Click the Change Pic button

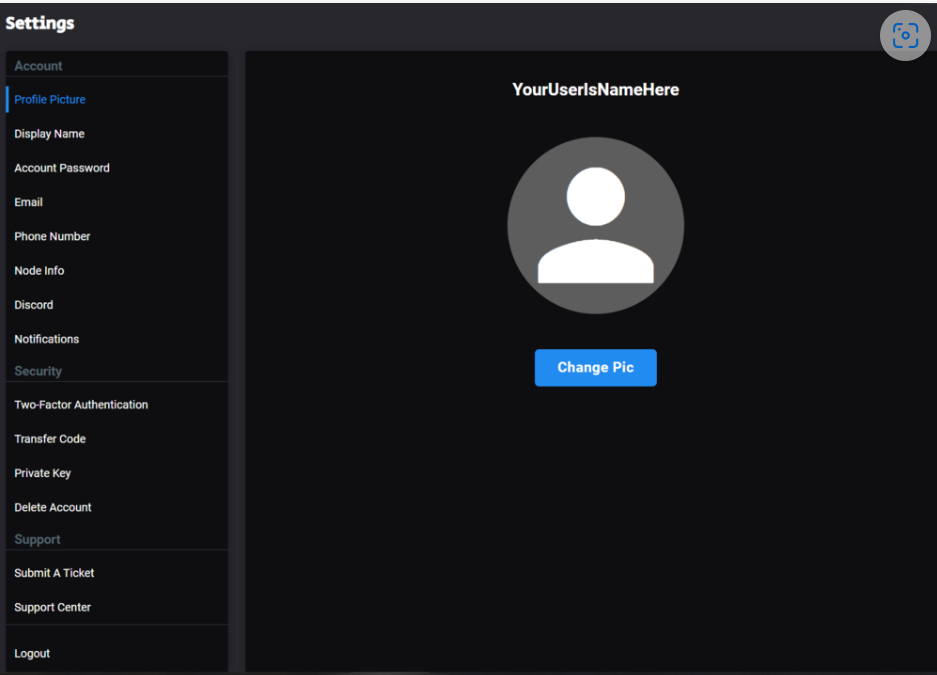tap(595, 367)
